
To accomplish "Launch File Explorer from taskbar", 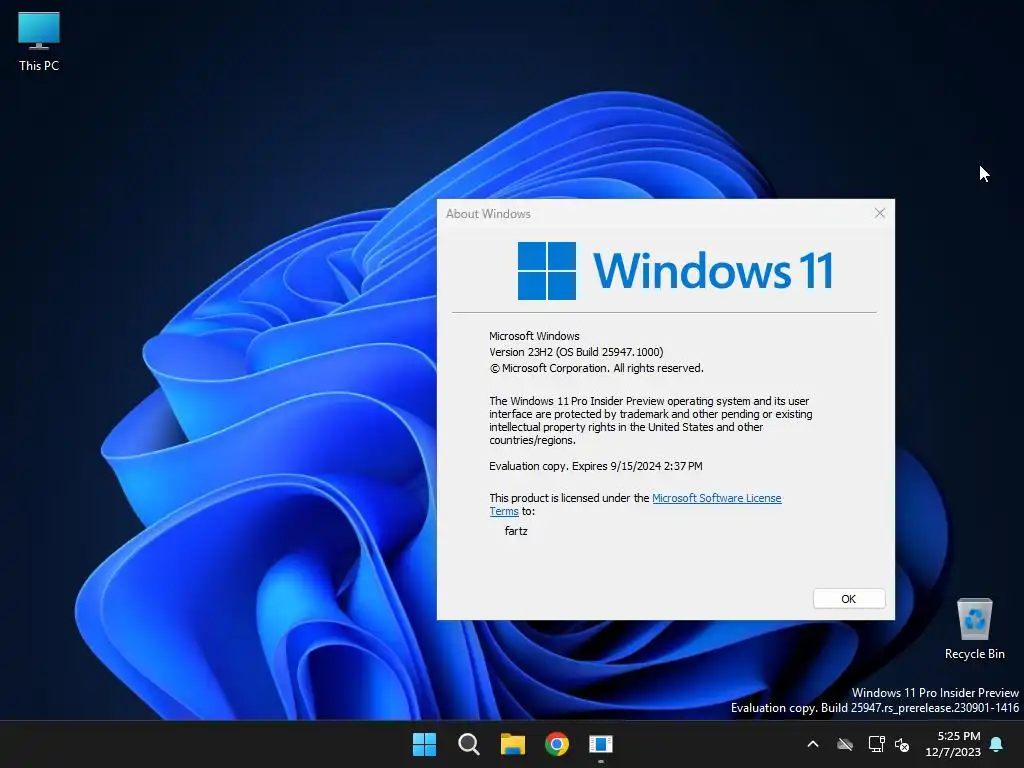I will pos(513,744).
